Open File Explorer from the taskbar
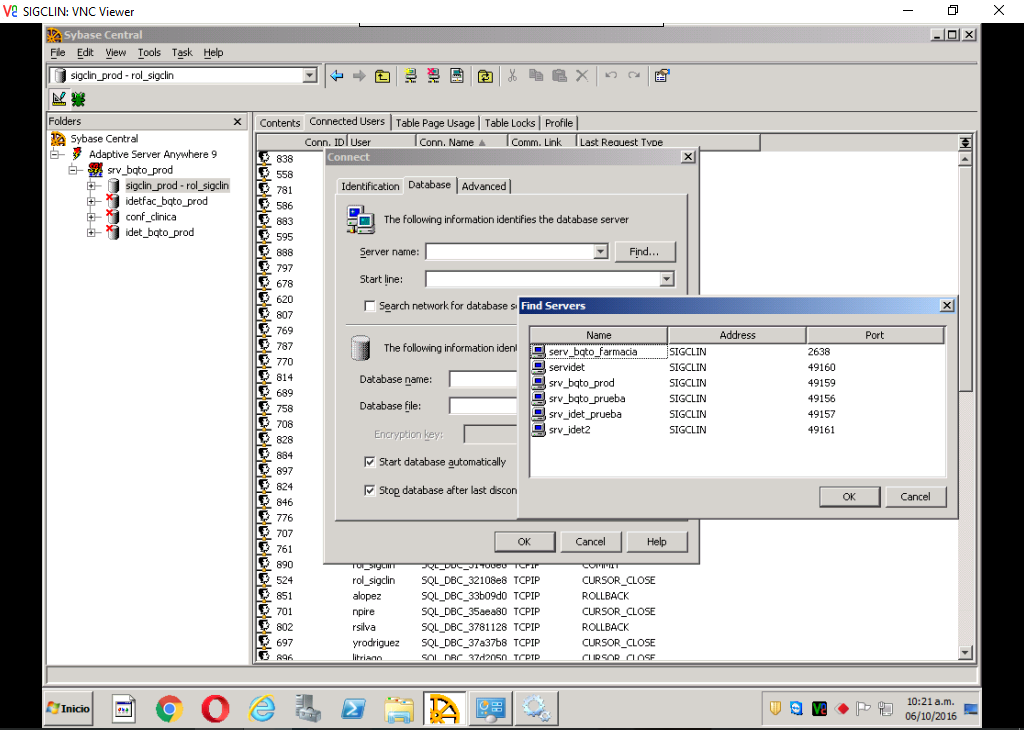1024x730 pixels. 399,708
